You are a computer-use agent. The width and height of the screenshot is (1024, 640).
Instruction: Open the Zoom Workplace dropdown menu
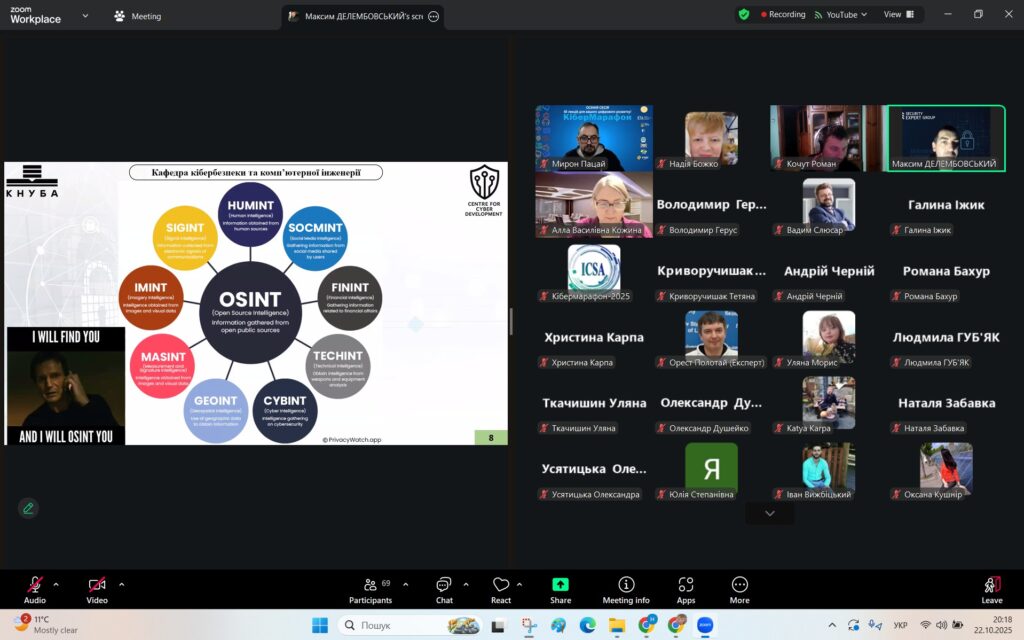(x=85, y=16)
